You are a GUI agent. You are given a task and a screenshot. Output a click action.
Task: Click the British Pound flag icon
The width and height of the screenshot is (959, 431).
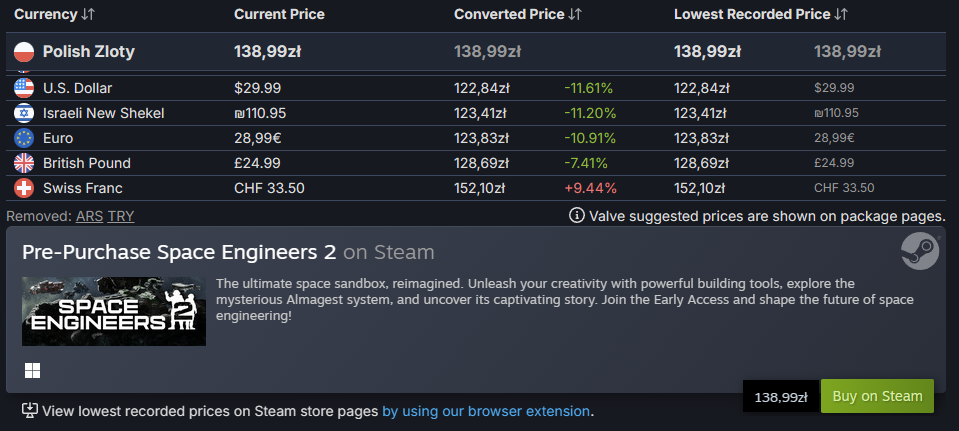24,163
